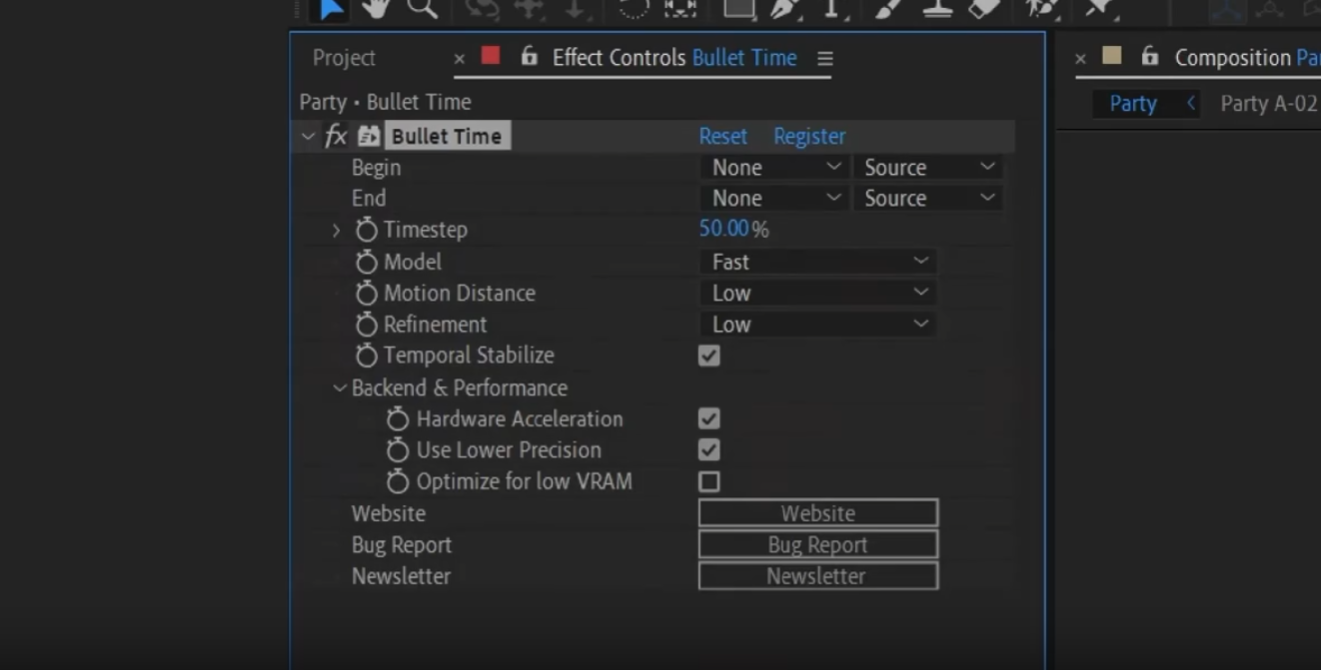The width and height of the screenshot is (1321, 670).
Task: Click the Timestep stopwatch icon
Action: click(367, 230)
